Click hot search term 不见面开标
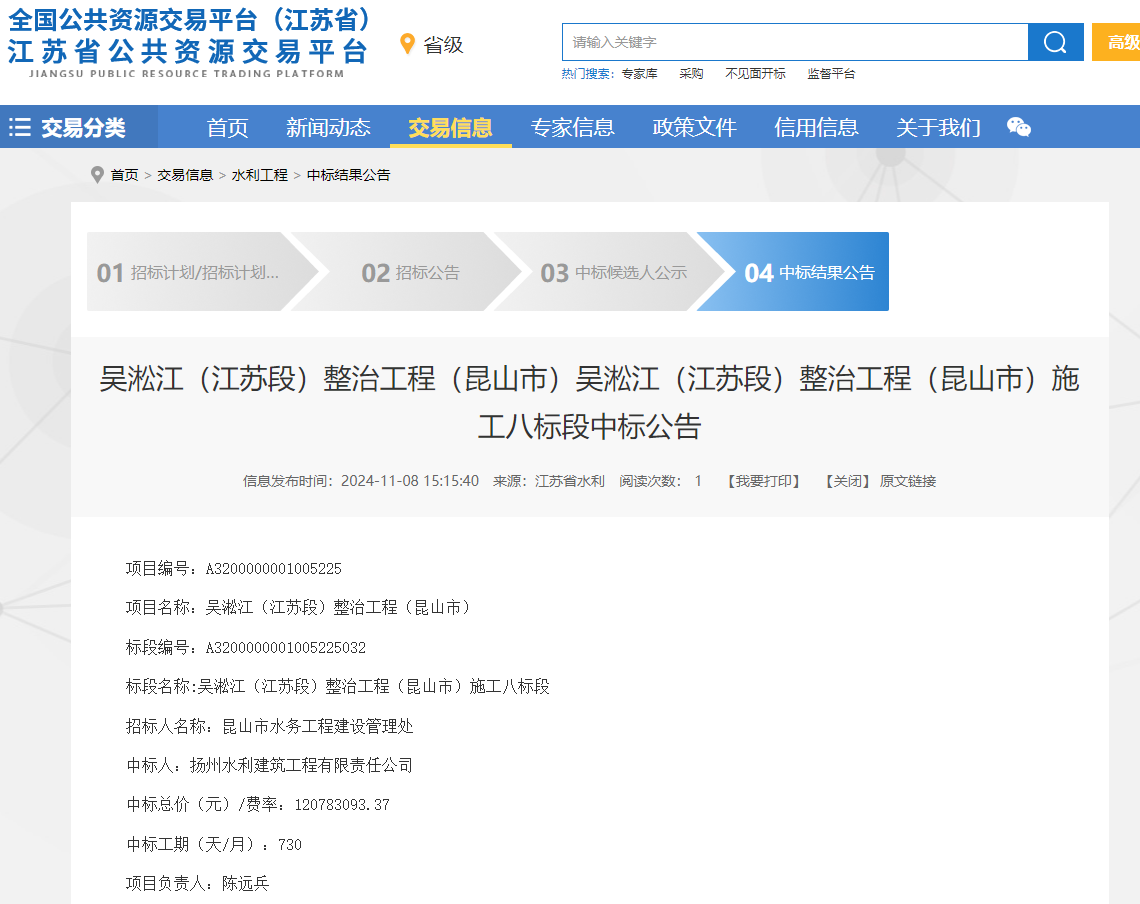Screen dimensions: 1140x904 755,73
